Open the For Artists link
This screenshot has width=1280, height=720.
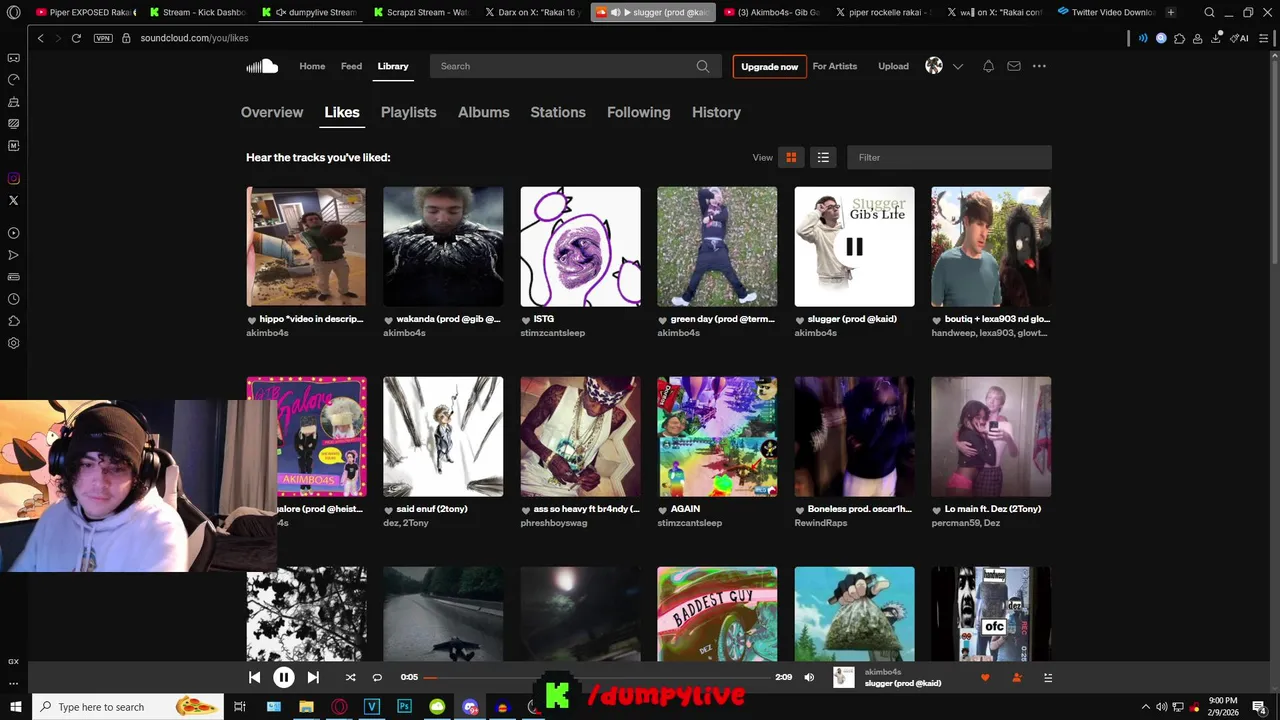(x=835, y=66)
